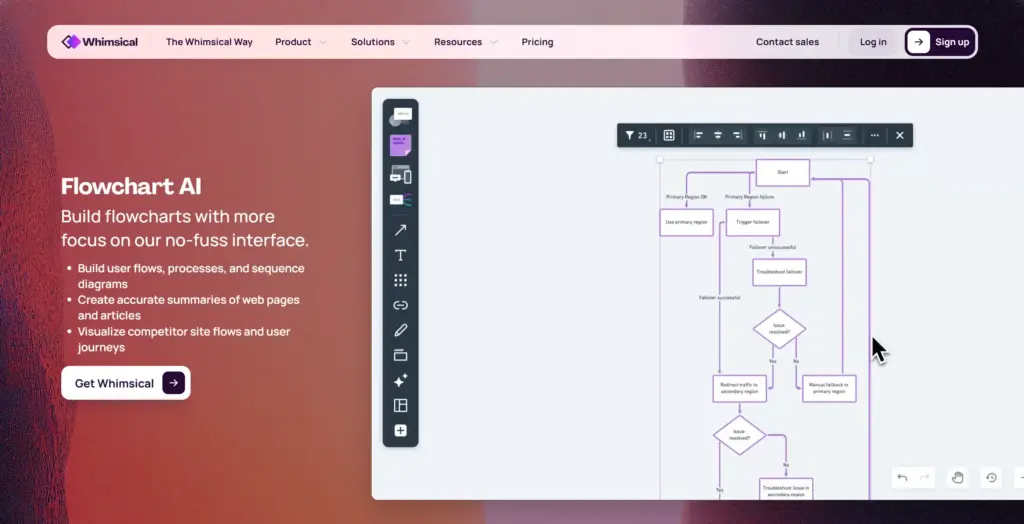This screenshot has height=524, width=1024.
Task: Open the Pricing page
Action: tap(537, 42)
